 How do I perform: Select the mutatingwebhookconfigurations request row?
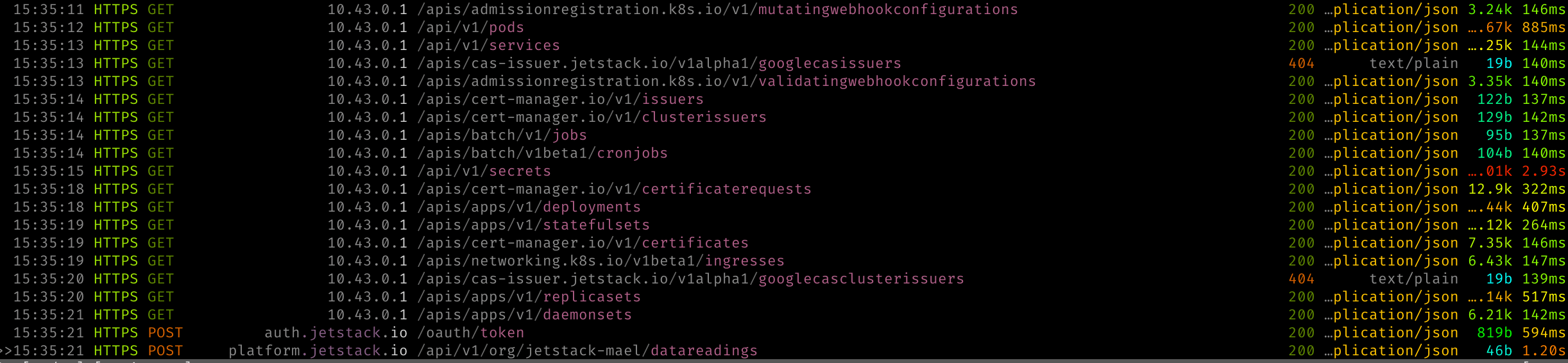coord(784,10)
